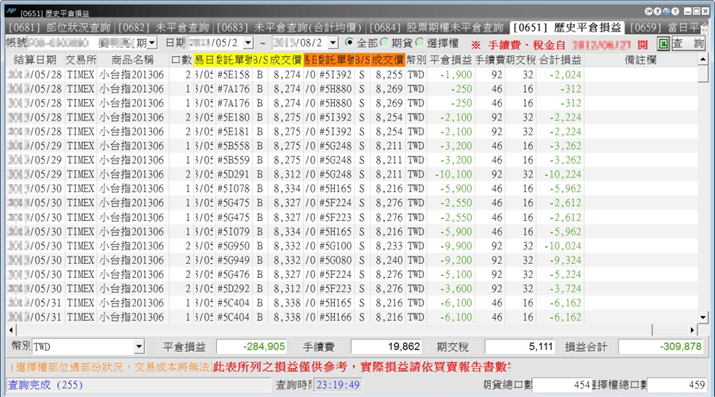The width and height of the screenshot is (715, 397).
Task: Click sell order cell #5H166
Action: (x=335, y=317)
